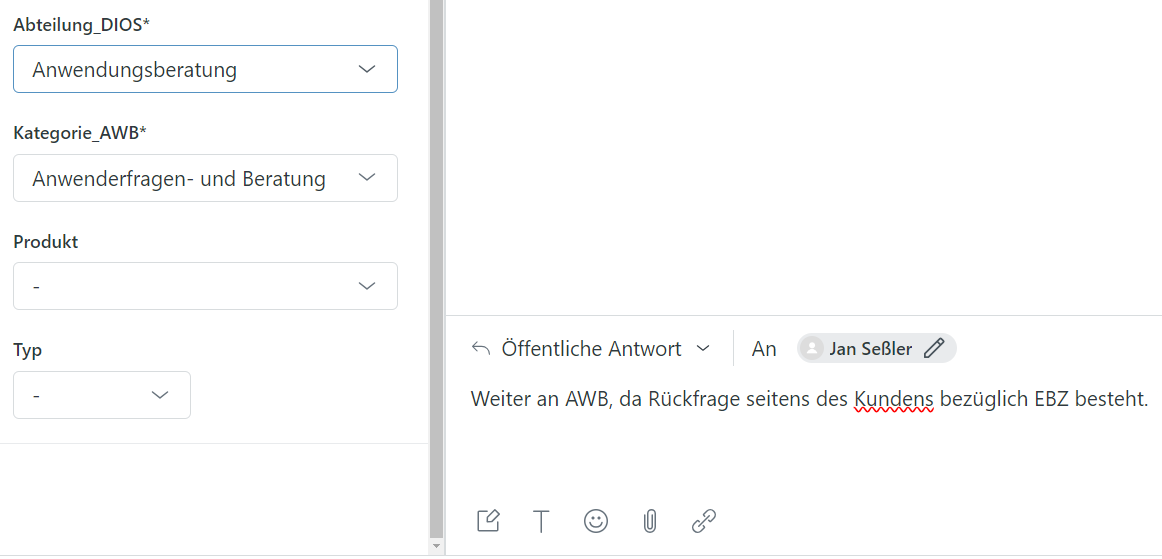Image resolution: width=1162 pixels, height=559 pixels.
Task: Click the paperclip attachment icon
Action: tap(650, 521)
